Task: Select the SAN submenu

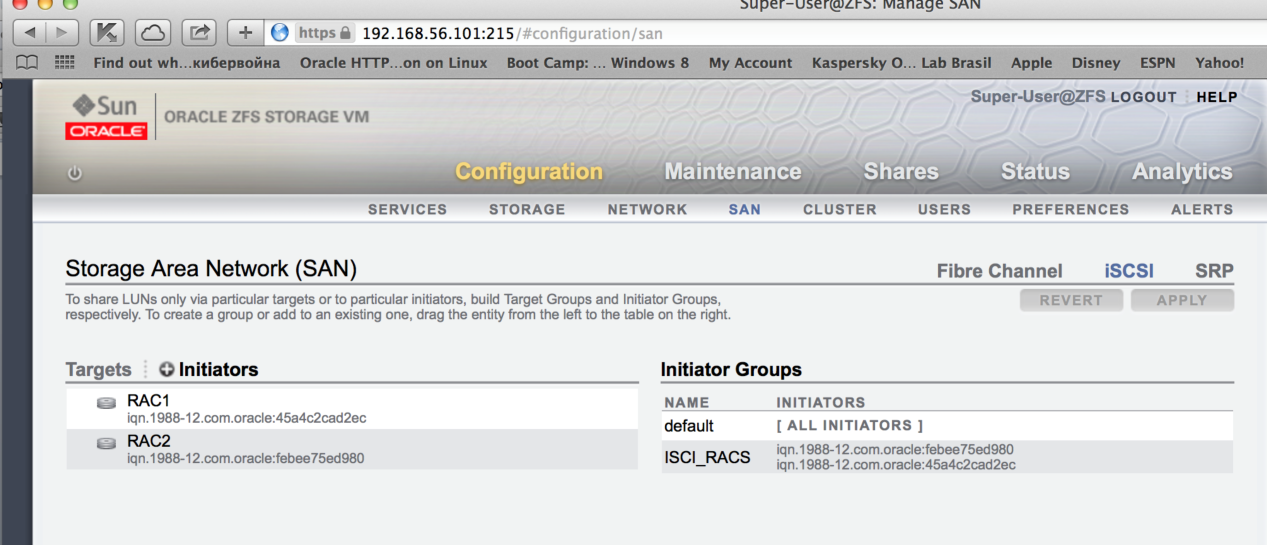Action: [745, 209]
